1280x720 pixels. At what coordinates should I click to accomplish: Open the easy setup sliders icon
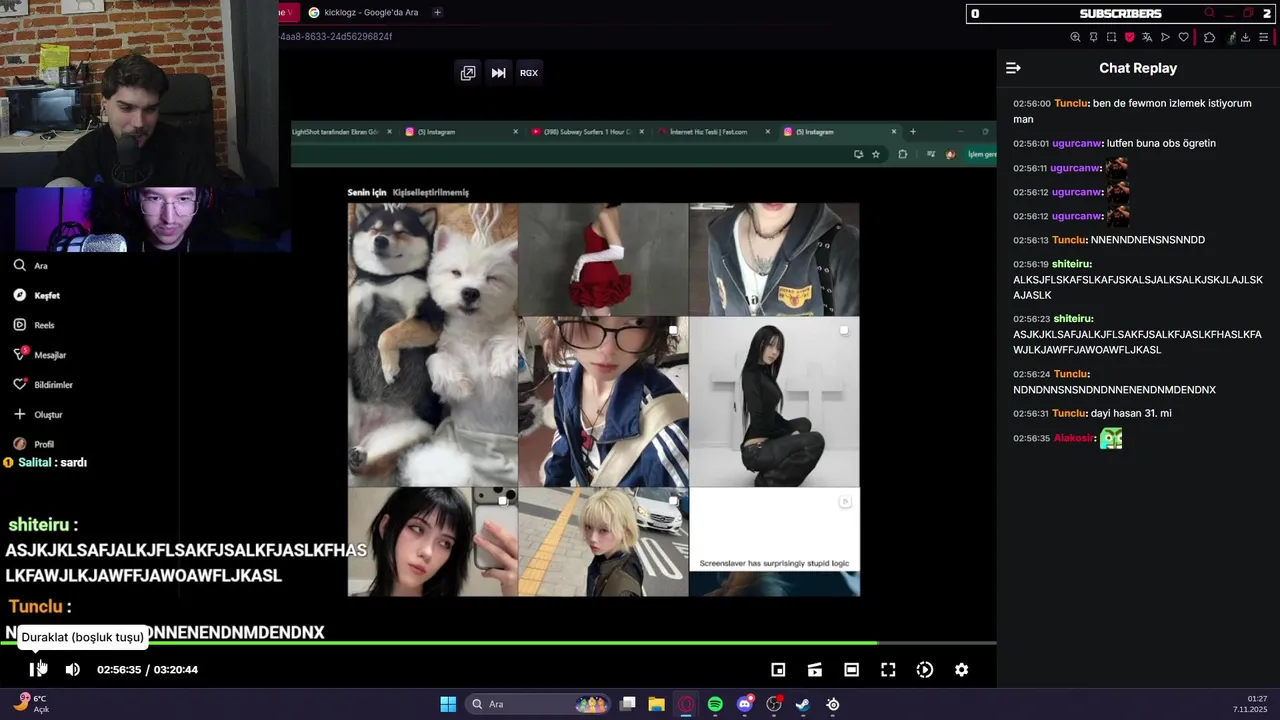pos(1263,37)
